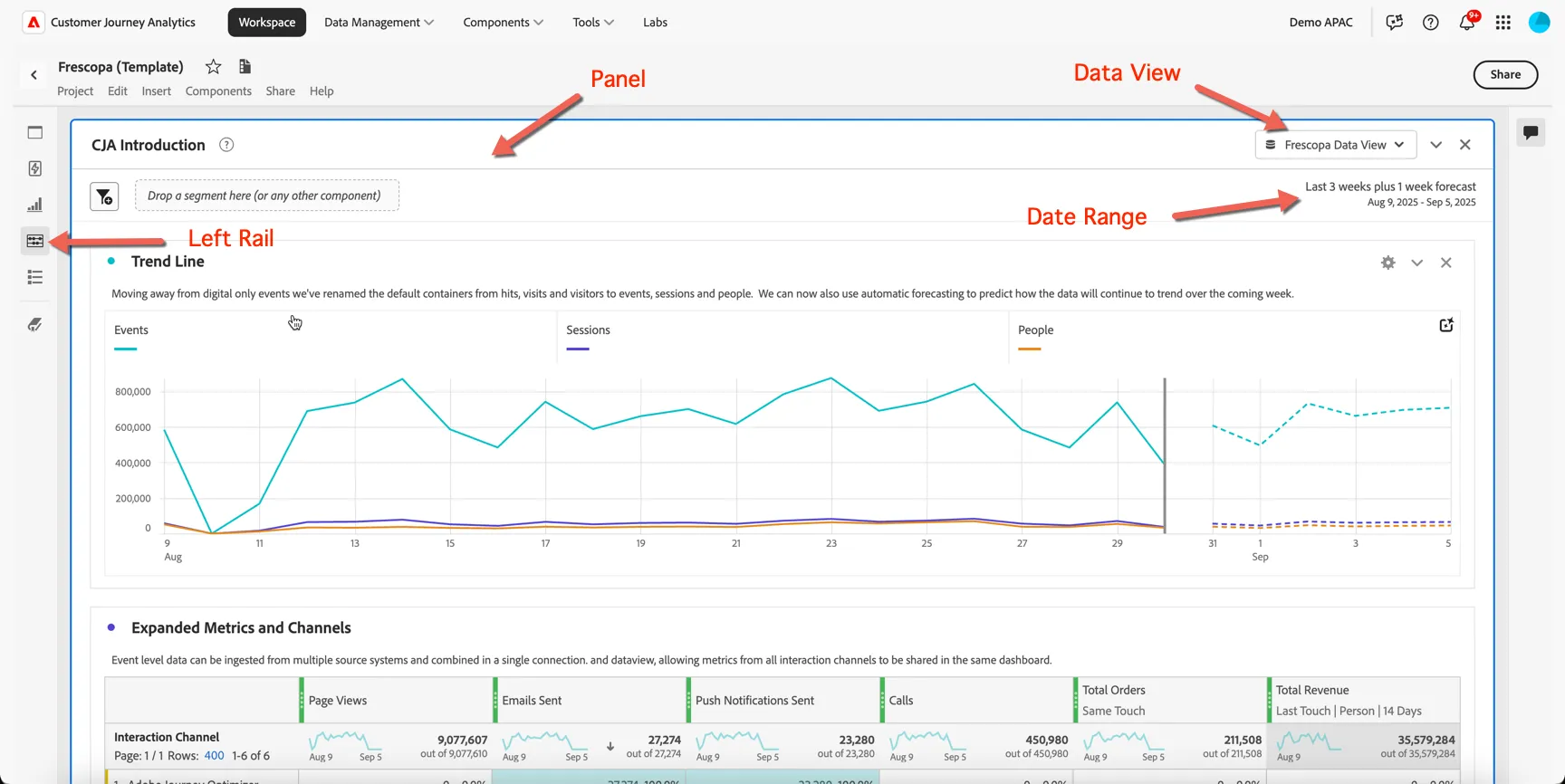Open the Panels icon in left rail
Screen dimensions: 1565x784
35,132
